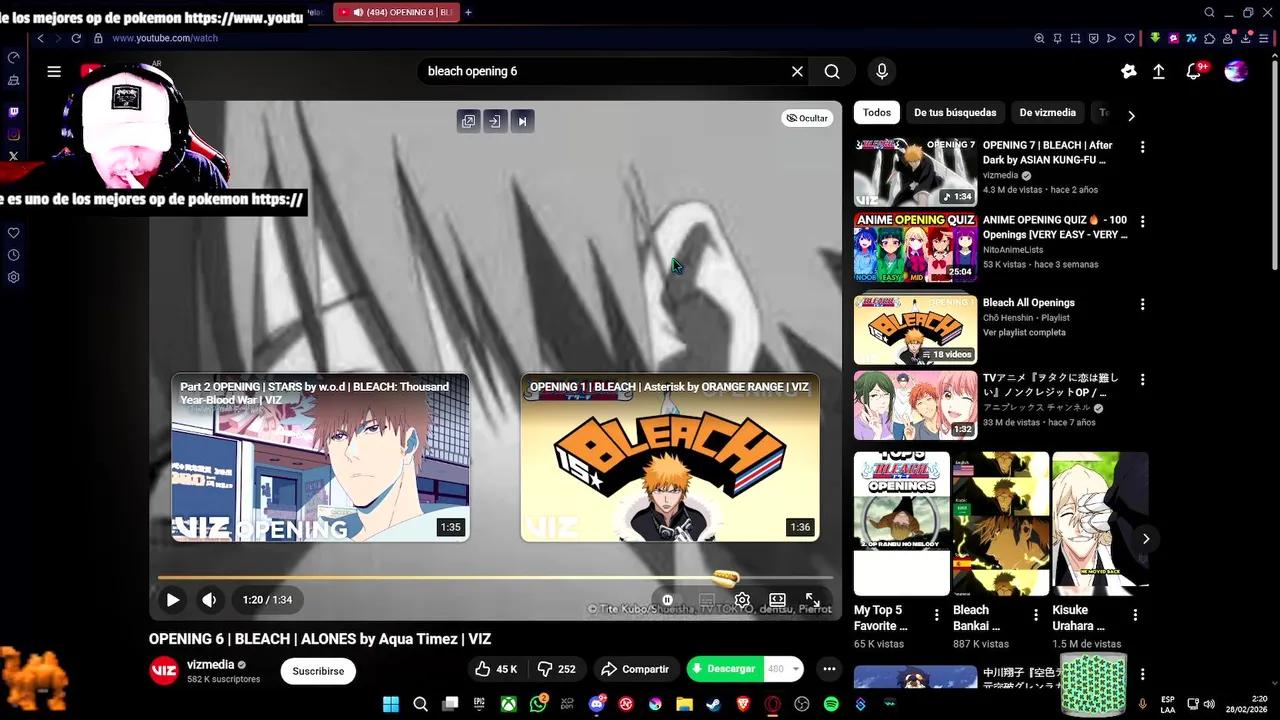Start voice search with microphone icon
Viewport: 1280px width, 720px height.
pos(881,71)
